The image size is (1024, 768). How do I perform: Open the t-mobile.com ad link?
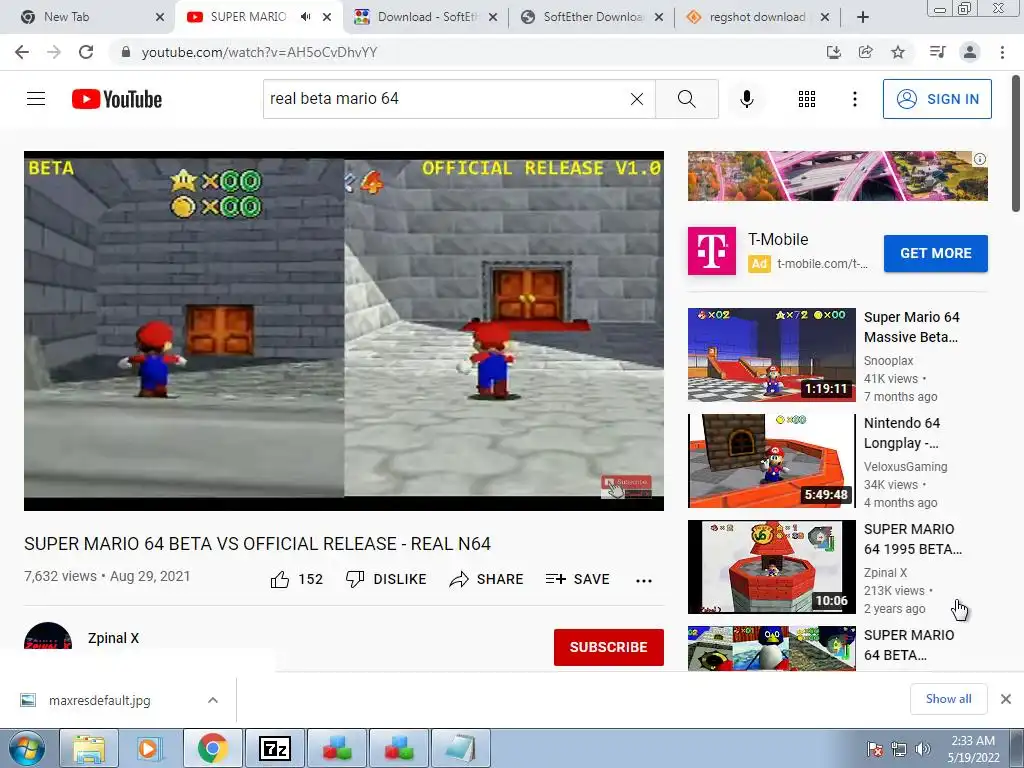[x=822, y=264]
